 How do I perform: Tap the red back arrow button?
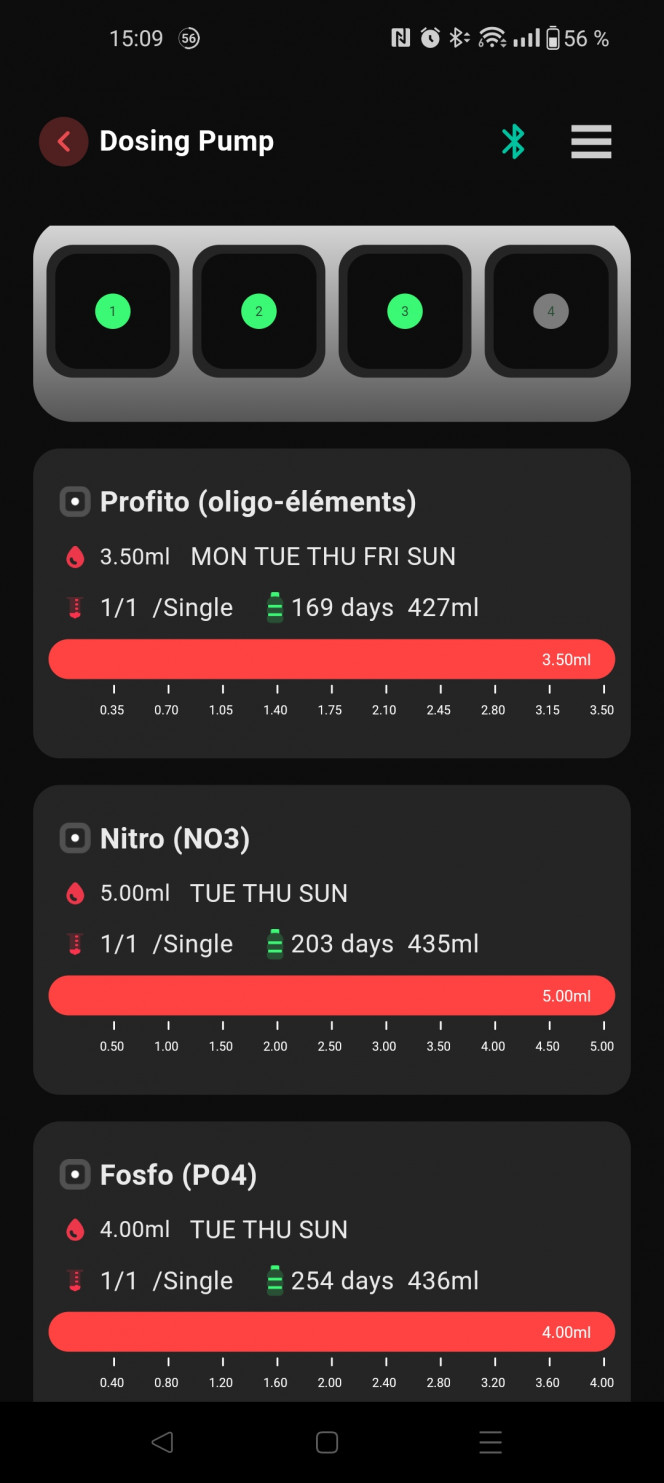(x=64, y=142)
